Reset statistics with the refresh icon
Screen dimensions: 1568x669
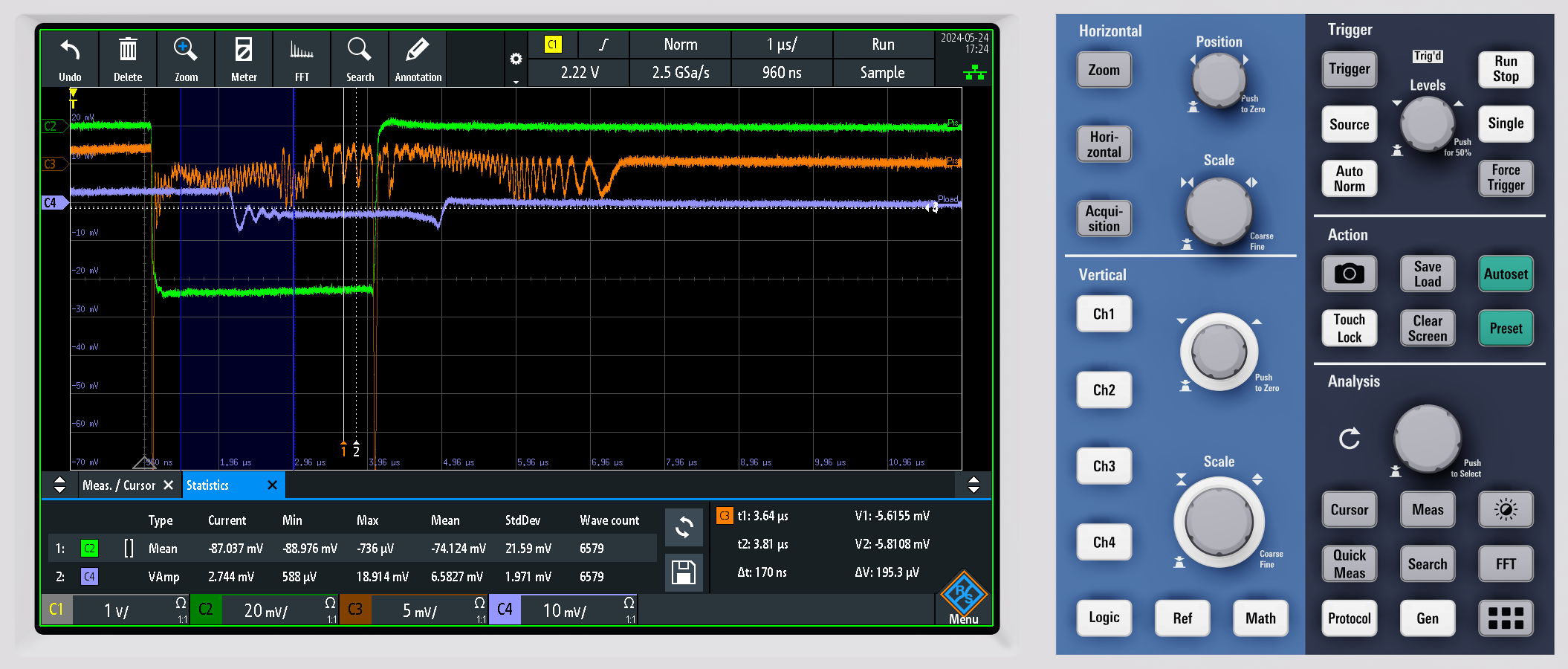[x=683, y=527]
